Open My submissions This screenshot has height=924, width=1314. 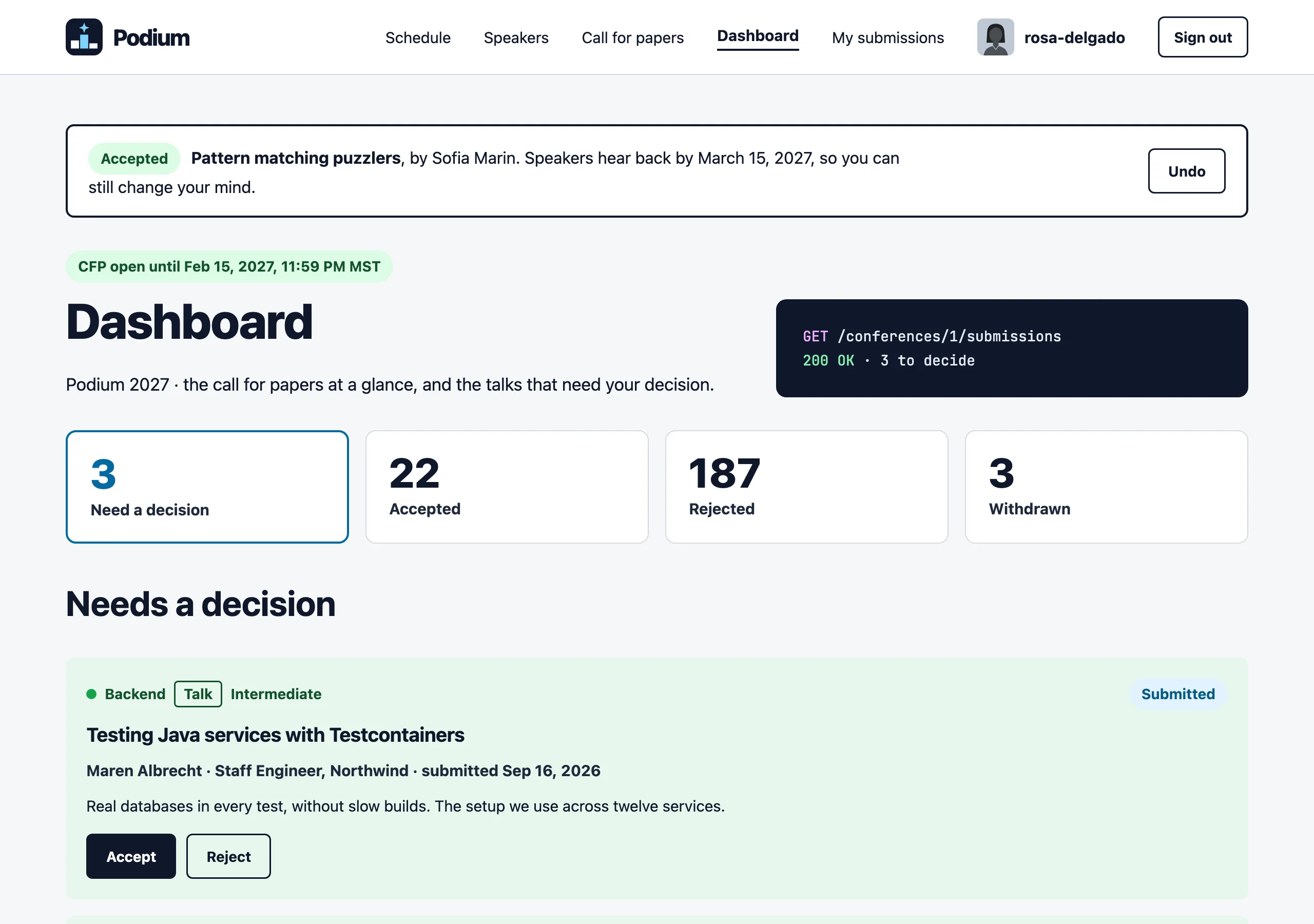887,38
